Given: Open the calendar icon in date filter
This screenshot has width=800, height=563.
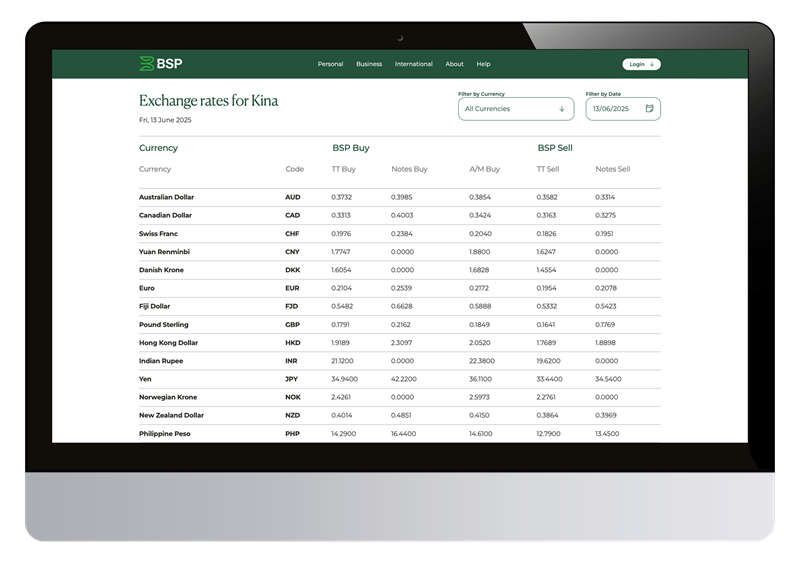Looking at the screenshot, I should [649, 108].
